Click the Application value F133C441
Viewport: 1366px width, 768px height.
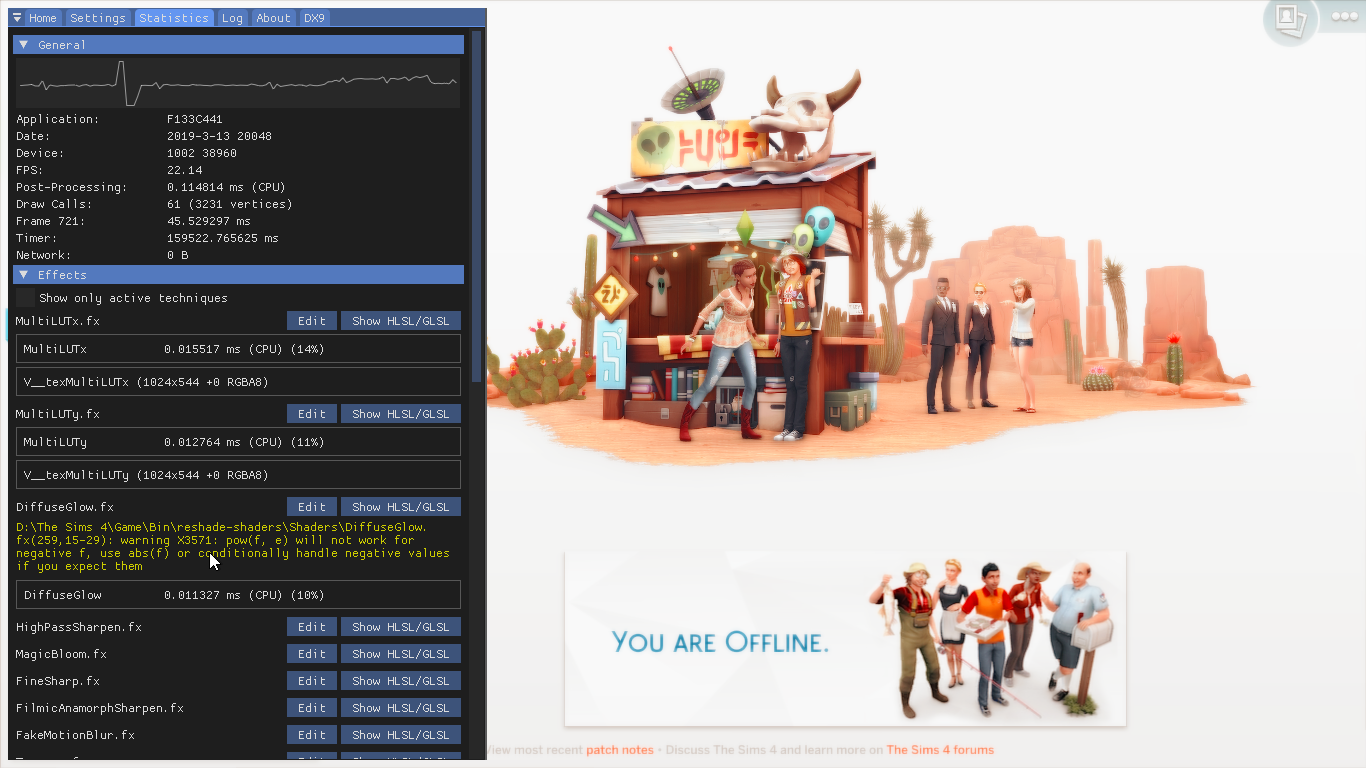[195, 119]
